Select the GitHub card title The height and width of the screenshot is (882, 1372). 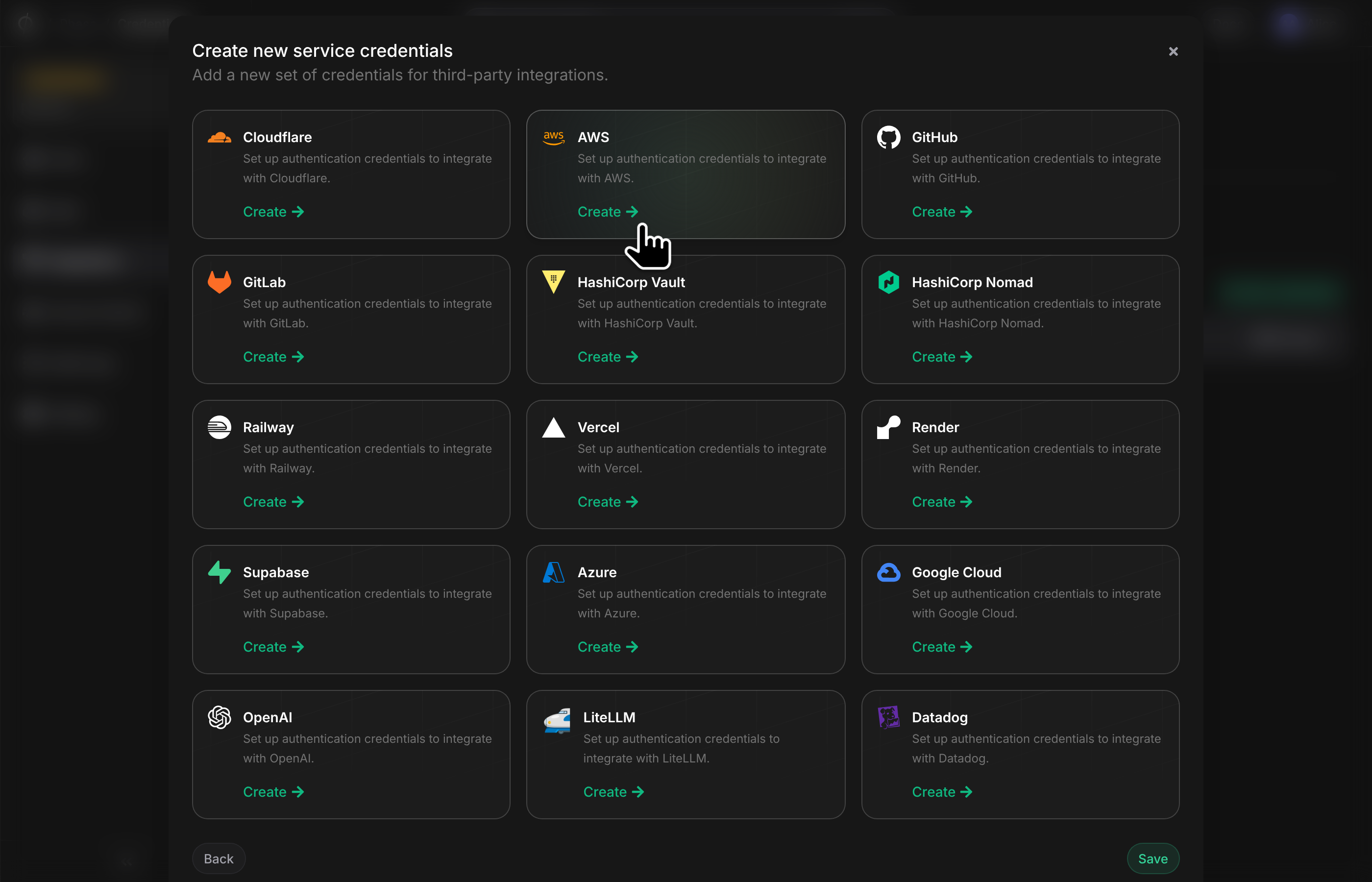pos(934,138)
